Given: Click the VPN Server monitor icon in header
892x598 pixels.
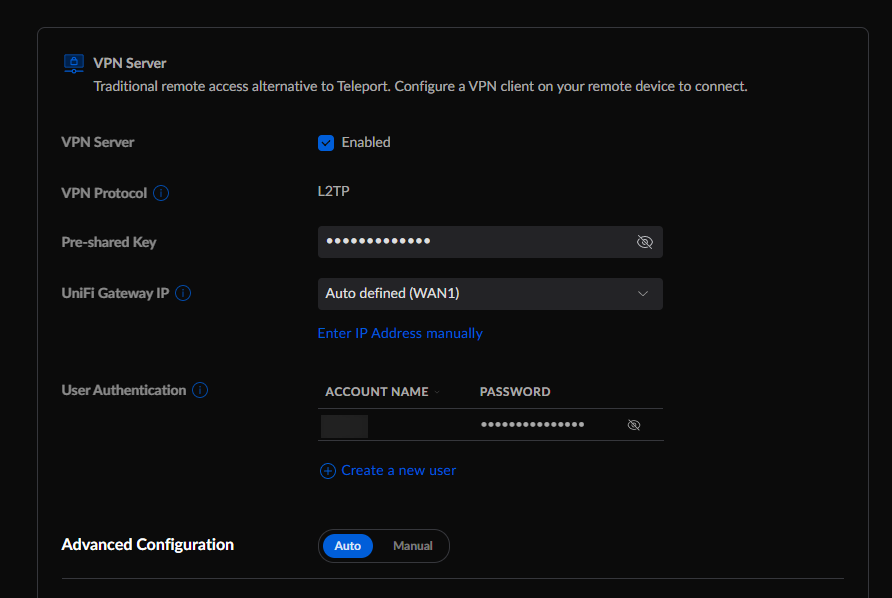Looking at the screenshot, I should point(73,63).
